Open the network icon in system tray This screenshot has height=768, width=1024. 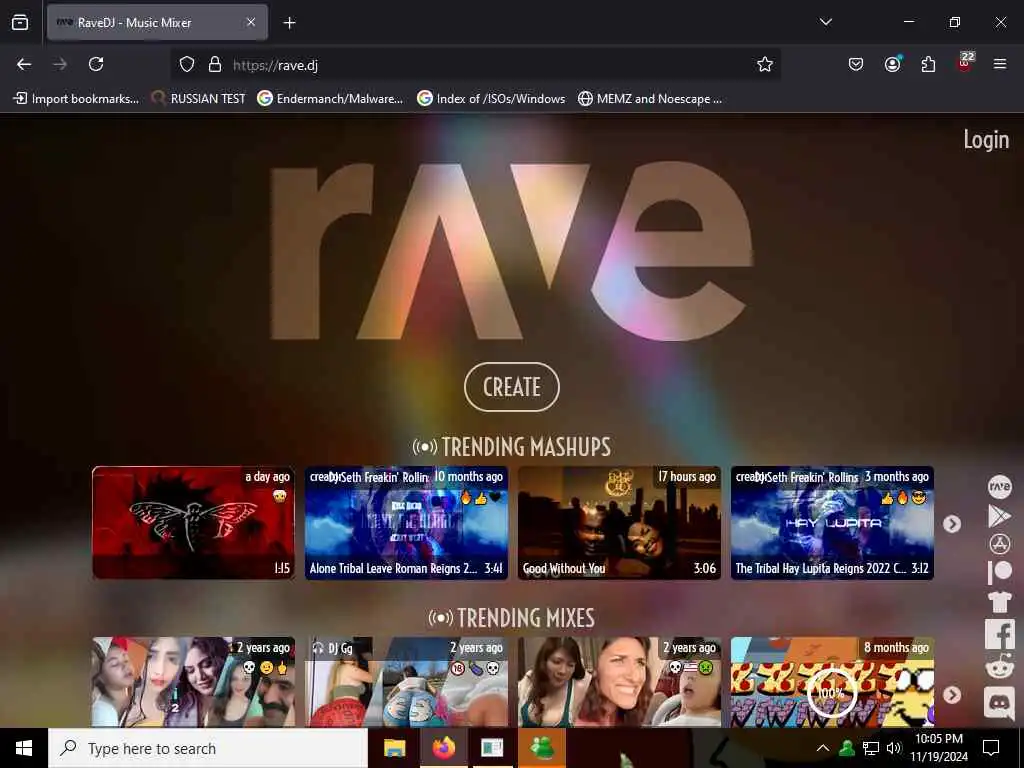(871, 748)
